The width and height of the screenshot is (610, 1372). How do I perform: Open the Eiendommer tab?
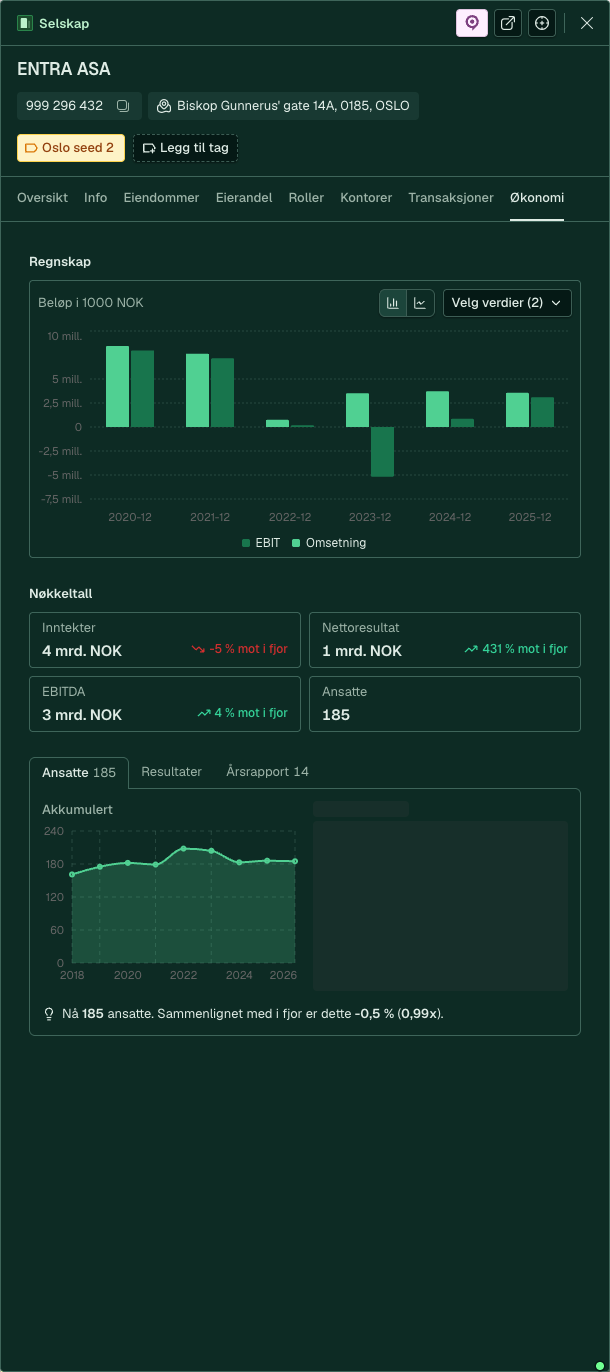click(162, 198)
